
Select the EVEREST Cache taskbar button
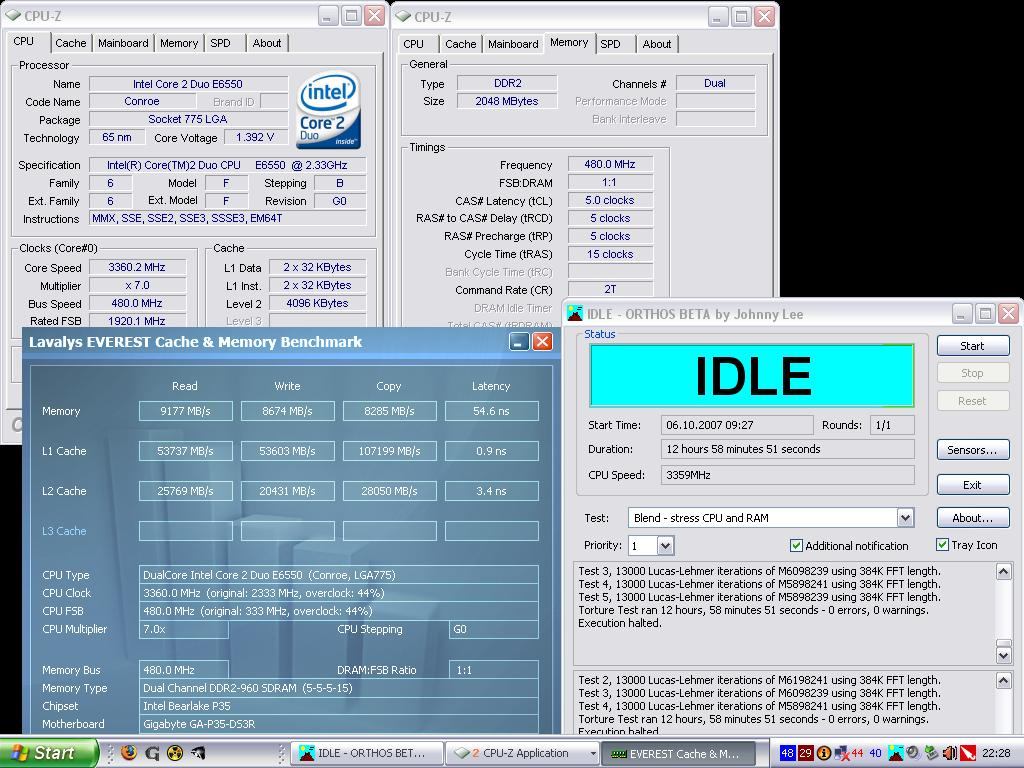[x=677, y=753]
